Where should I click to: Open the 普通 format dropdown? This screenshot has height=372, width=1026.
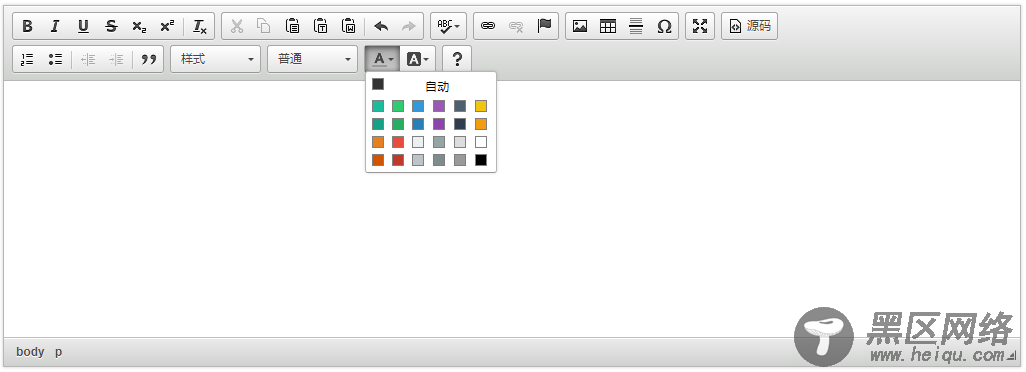pyautogui.click(x=313, y=59)
